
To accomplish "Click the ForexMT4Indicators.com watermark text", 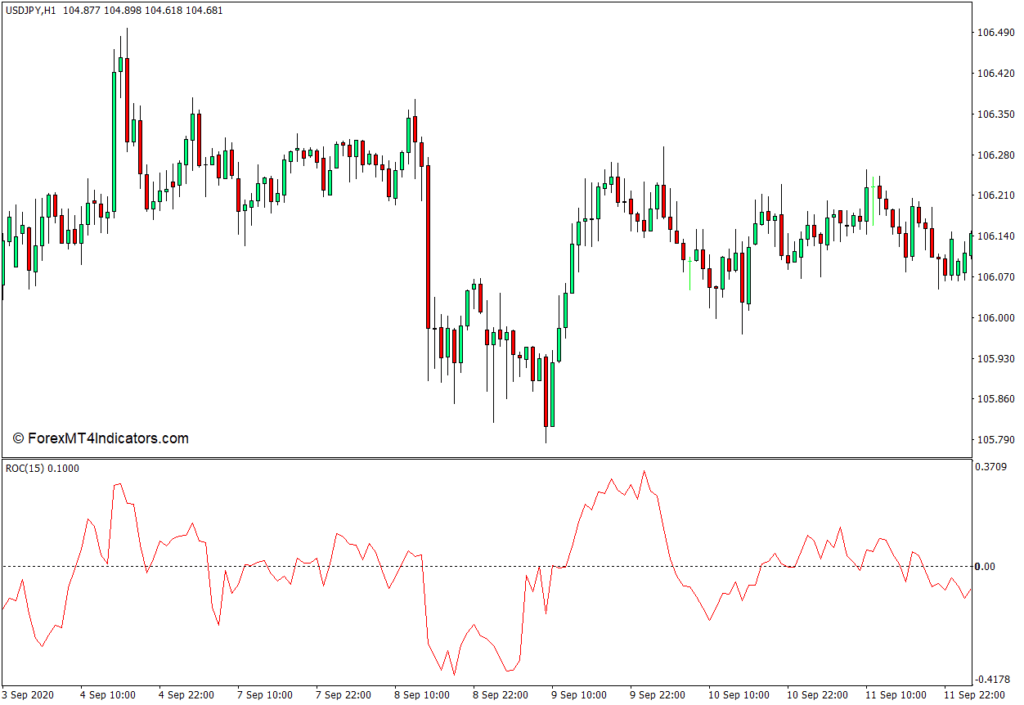I will click(x=100, y=438).
